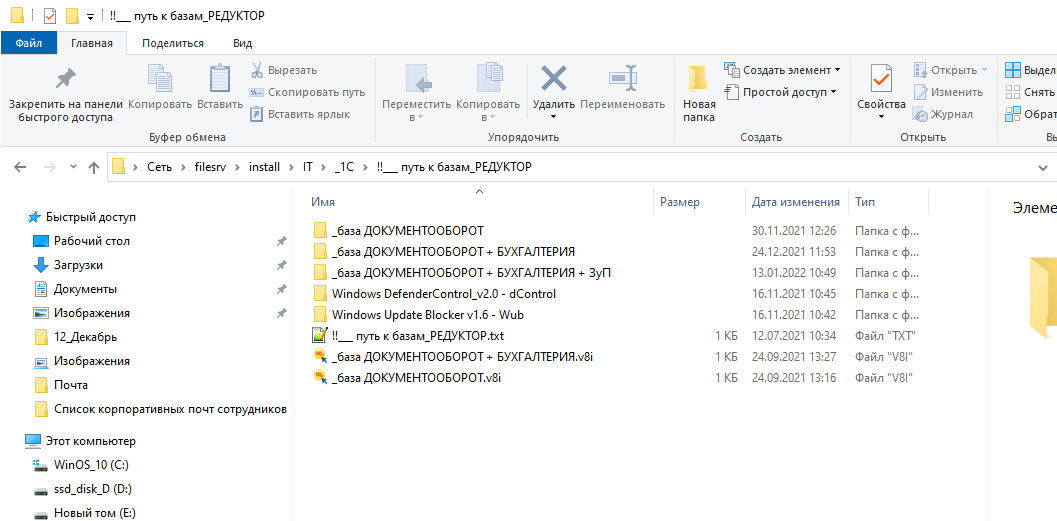The image size is (1057, 521).
Task: Click Открыть in the ribbon
Action: point(950,70)
